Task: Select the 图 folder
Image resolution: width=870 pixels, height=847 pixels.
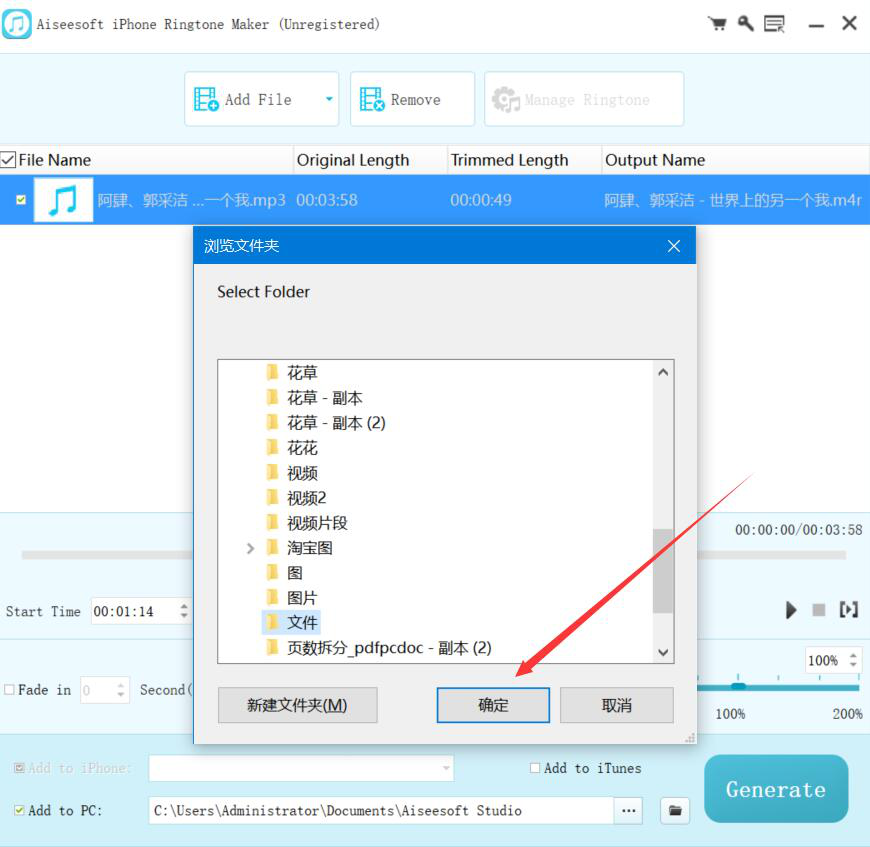Action: pos(295,573)
